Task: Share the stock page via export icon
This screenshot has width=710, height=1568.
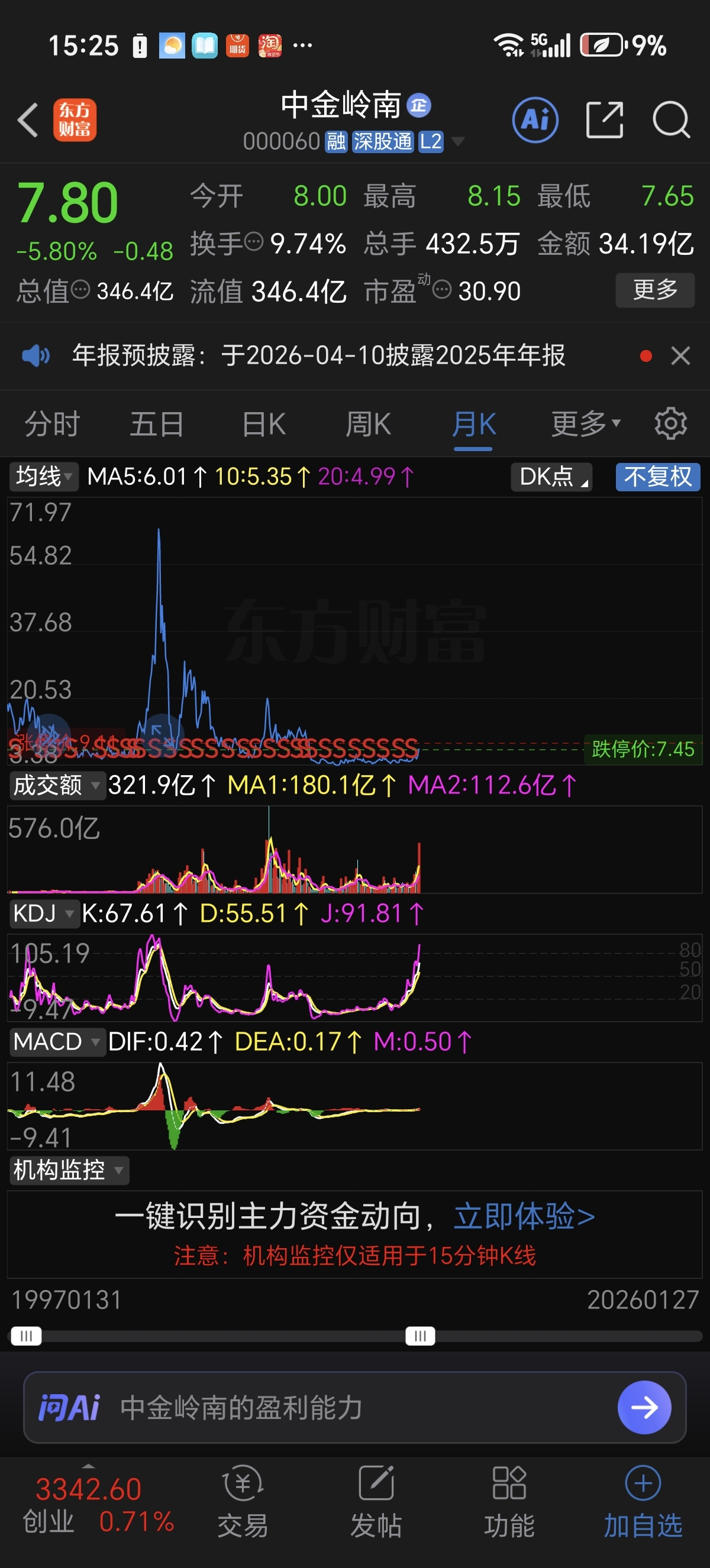Action: (x=605, y=120)
